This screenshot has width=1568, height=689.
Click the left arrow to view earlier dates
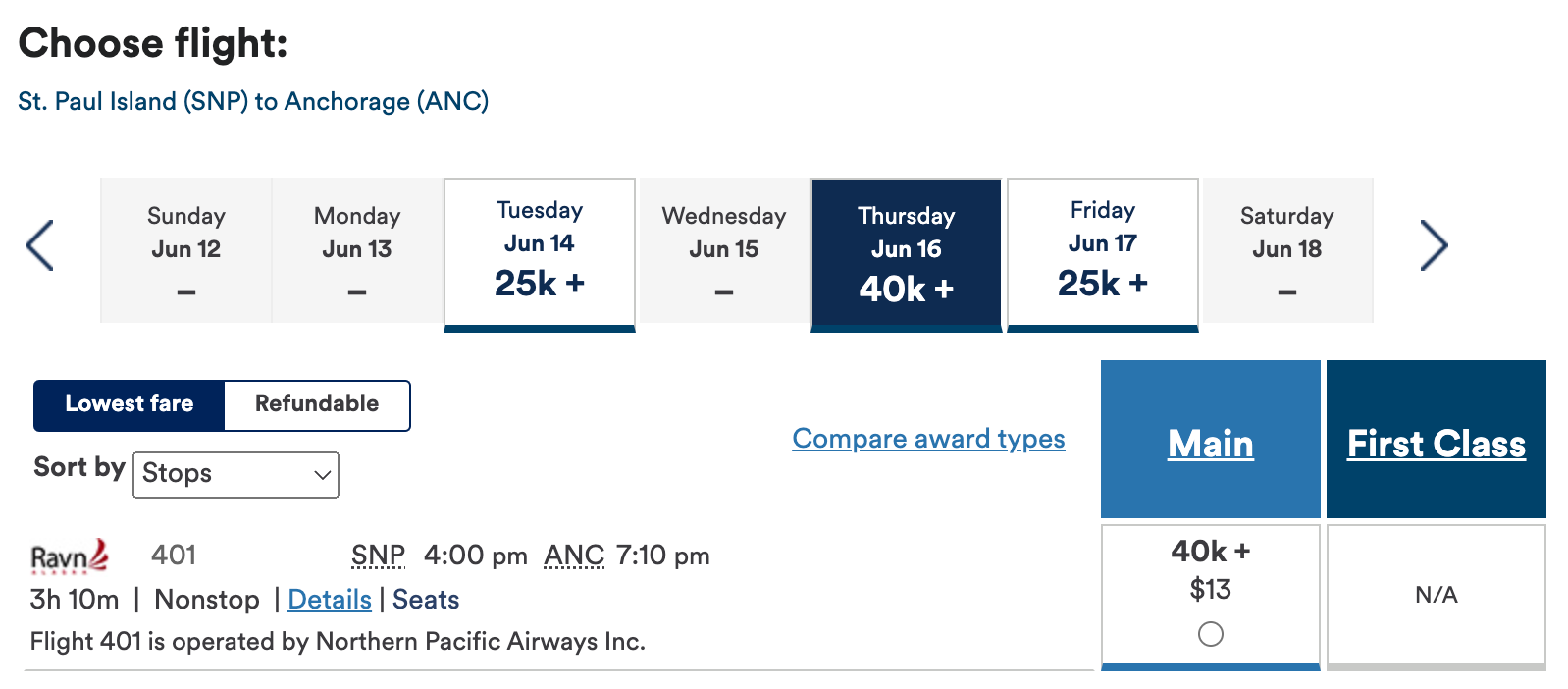pyautogui.click(x=39, y=246)
